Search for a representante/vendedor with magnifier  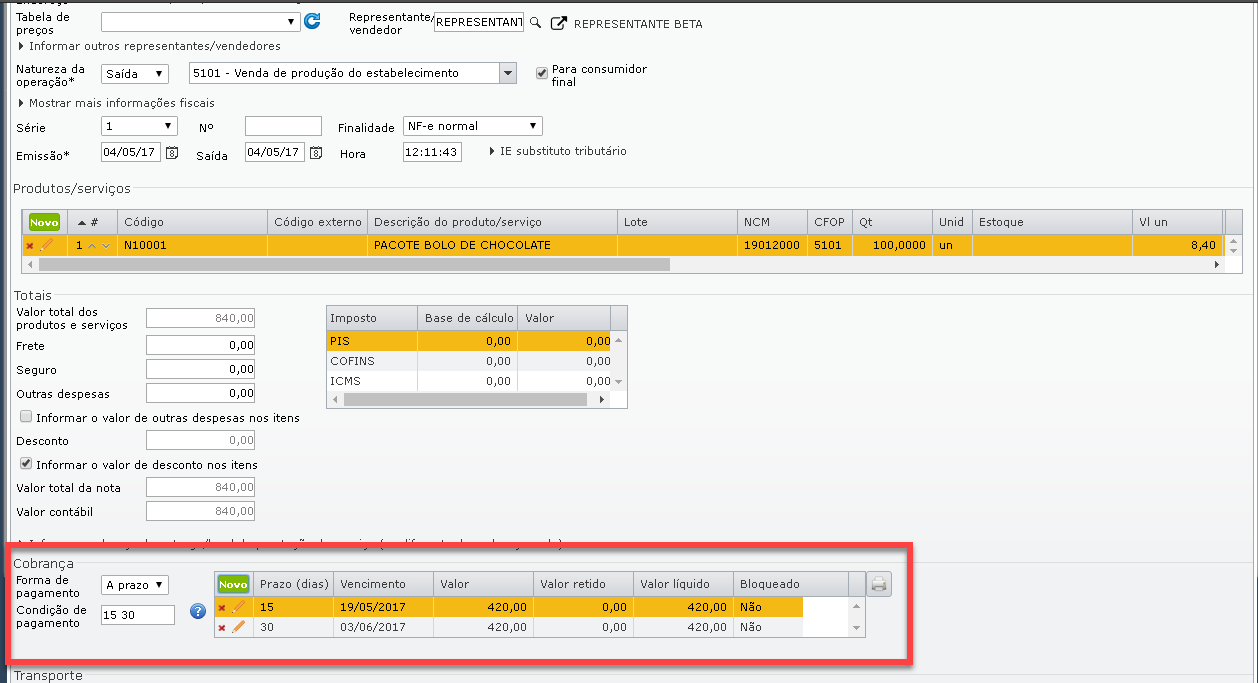click(x=535, y=23)
